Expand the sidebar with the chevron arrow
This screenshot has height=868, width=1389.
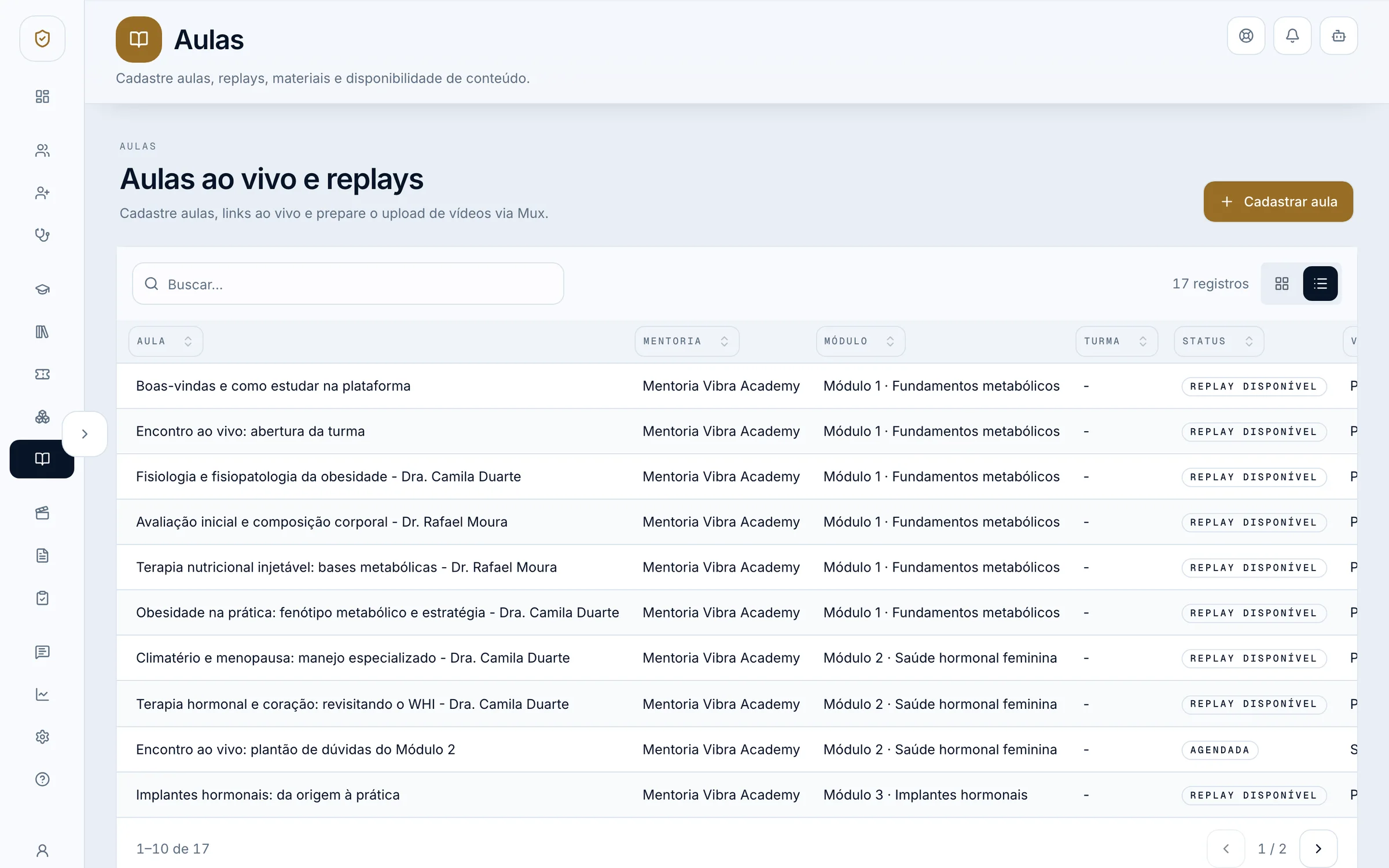click(84, 434)
